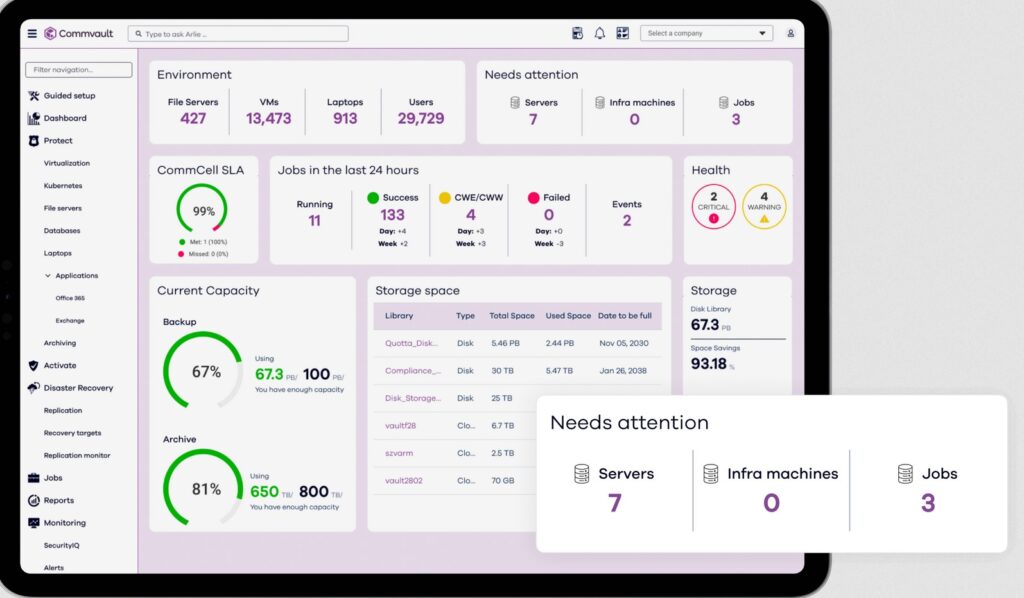Click the Type to ask Arlie search field
The image size is (1024, 598).
(x=238, y=34)
